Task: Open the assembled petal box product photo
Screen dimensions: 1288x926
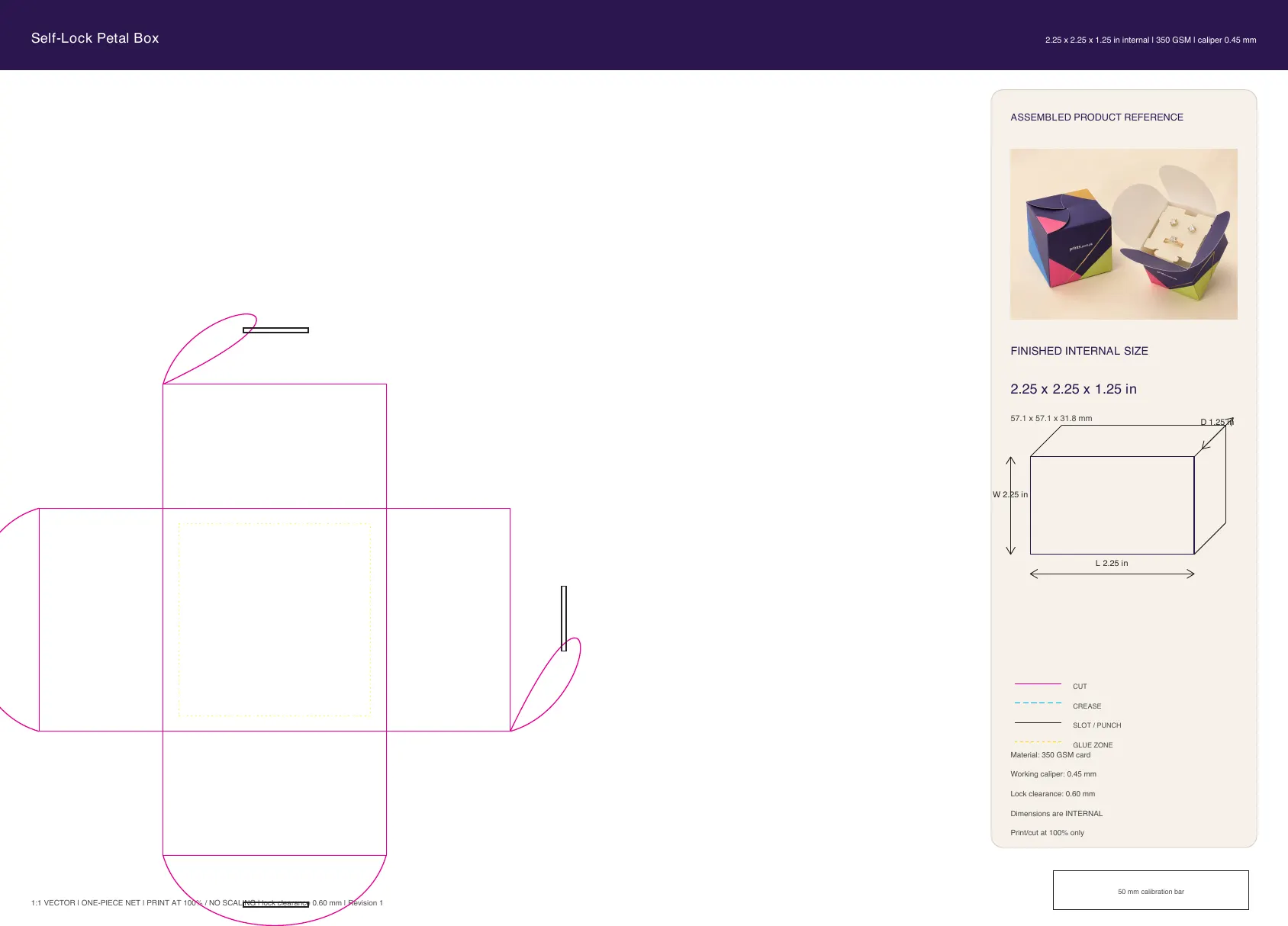Action: click(1124, 234)
